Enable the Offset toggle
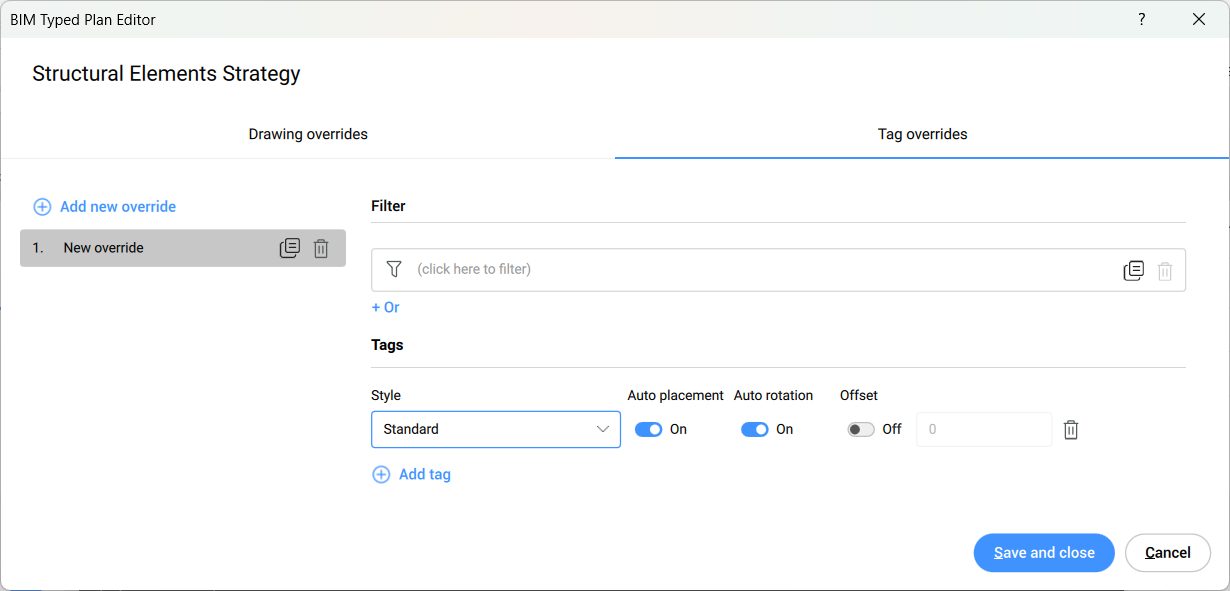This screenshot has height=591, width=1230. point(861,430)
